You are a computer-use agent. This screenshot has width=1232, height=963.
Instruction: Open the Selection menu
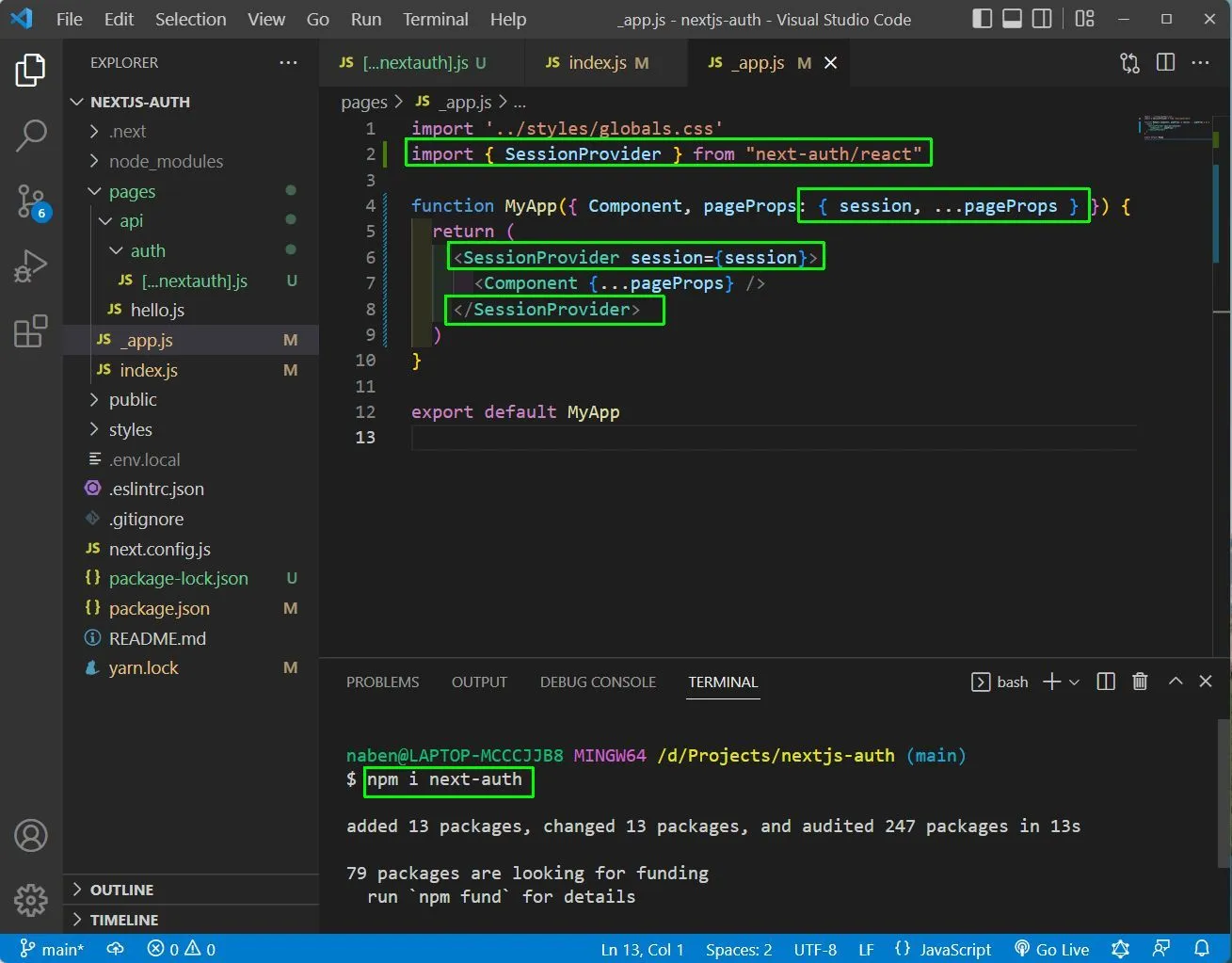[190, 19]
